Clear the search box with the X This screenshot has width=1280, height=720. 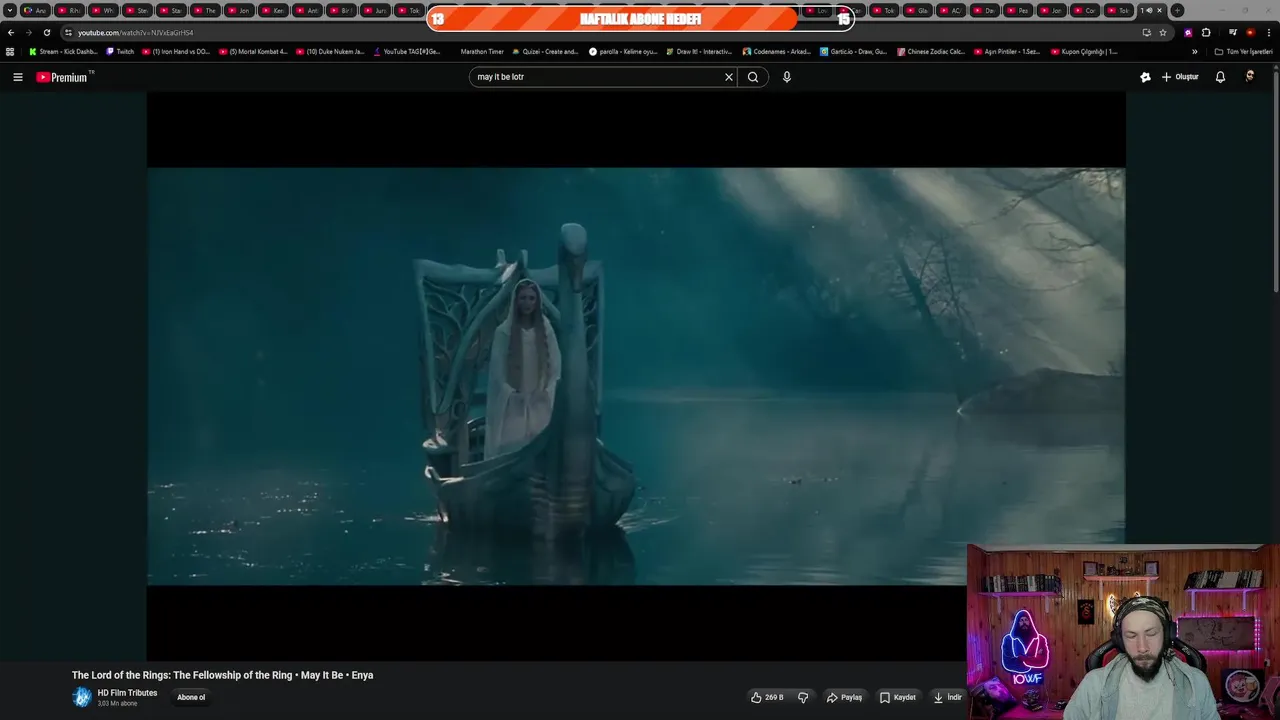click(729, 77)
